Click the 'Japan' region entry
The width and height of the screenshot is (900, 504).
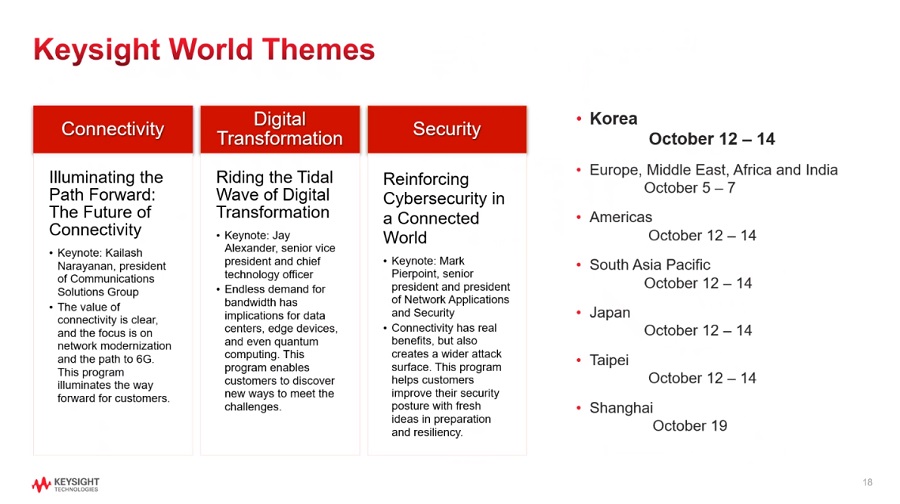610,313
